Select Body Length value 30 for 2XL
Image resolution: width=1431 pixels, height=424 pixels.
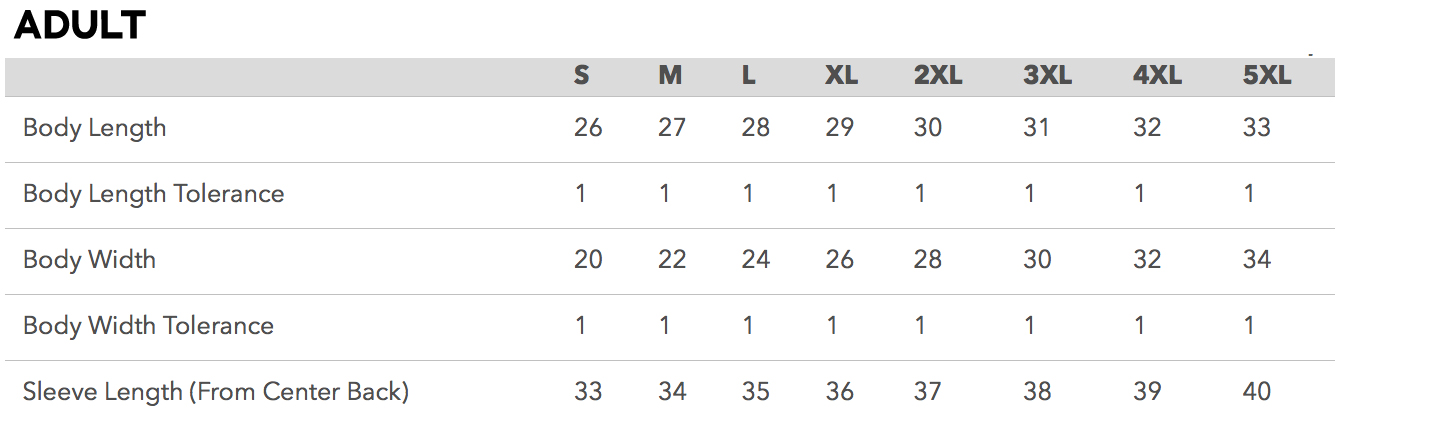tap(927, 128)
